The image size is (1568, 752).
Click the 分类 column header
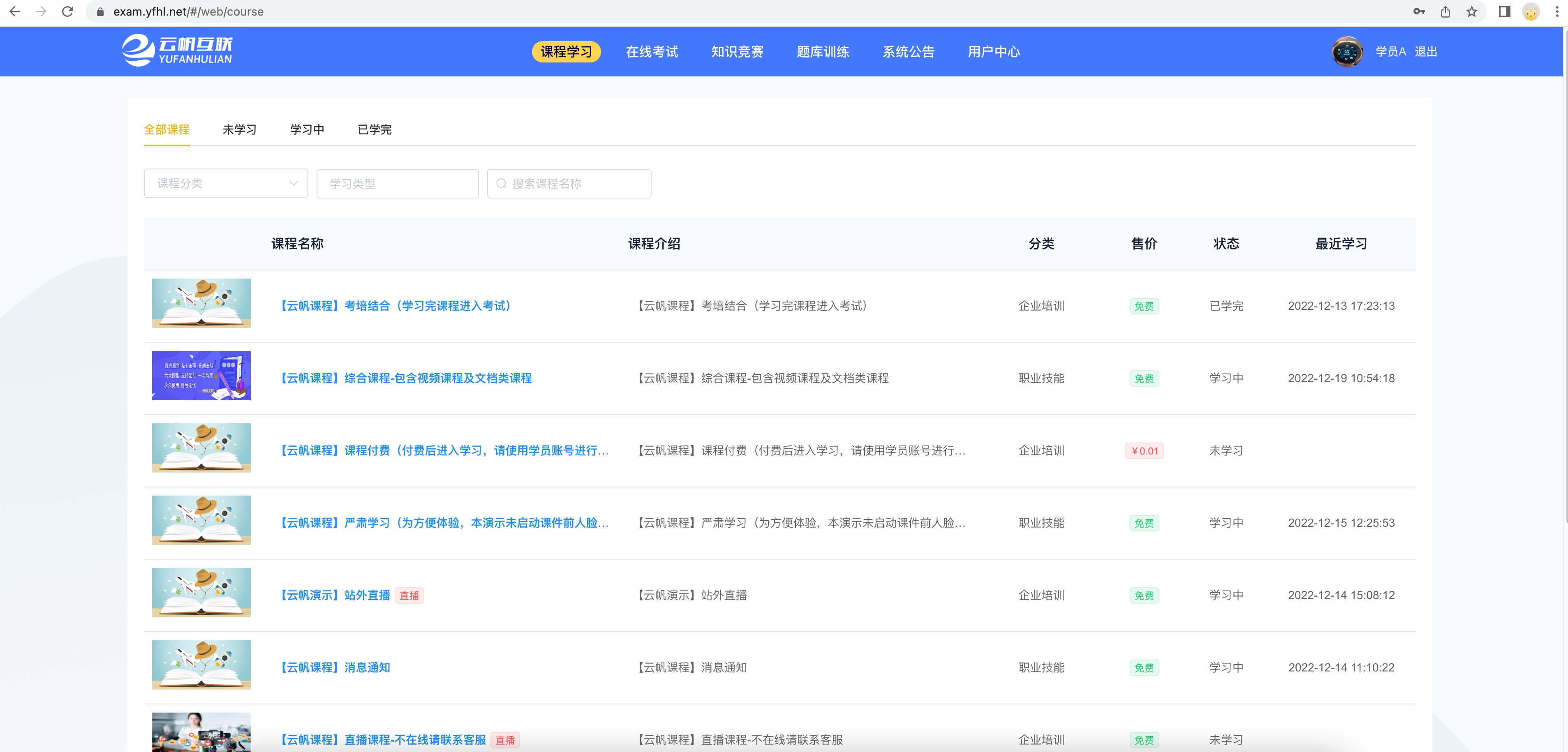pos(1041,244)
